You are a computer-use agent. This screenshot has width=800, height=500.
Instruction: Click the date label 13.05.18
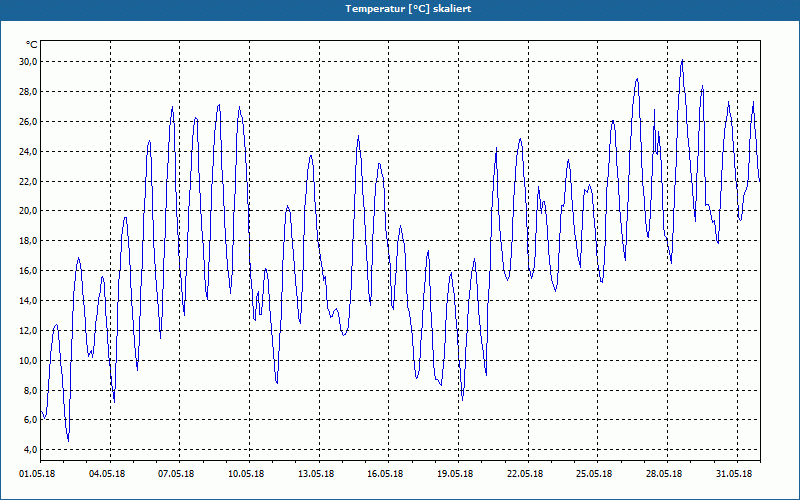tap(316, 474)
